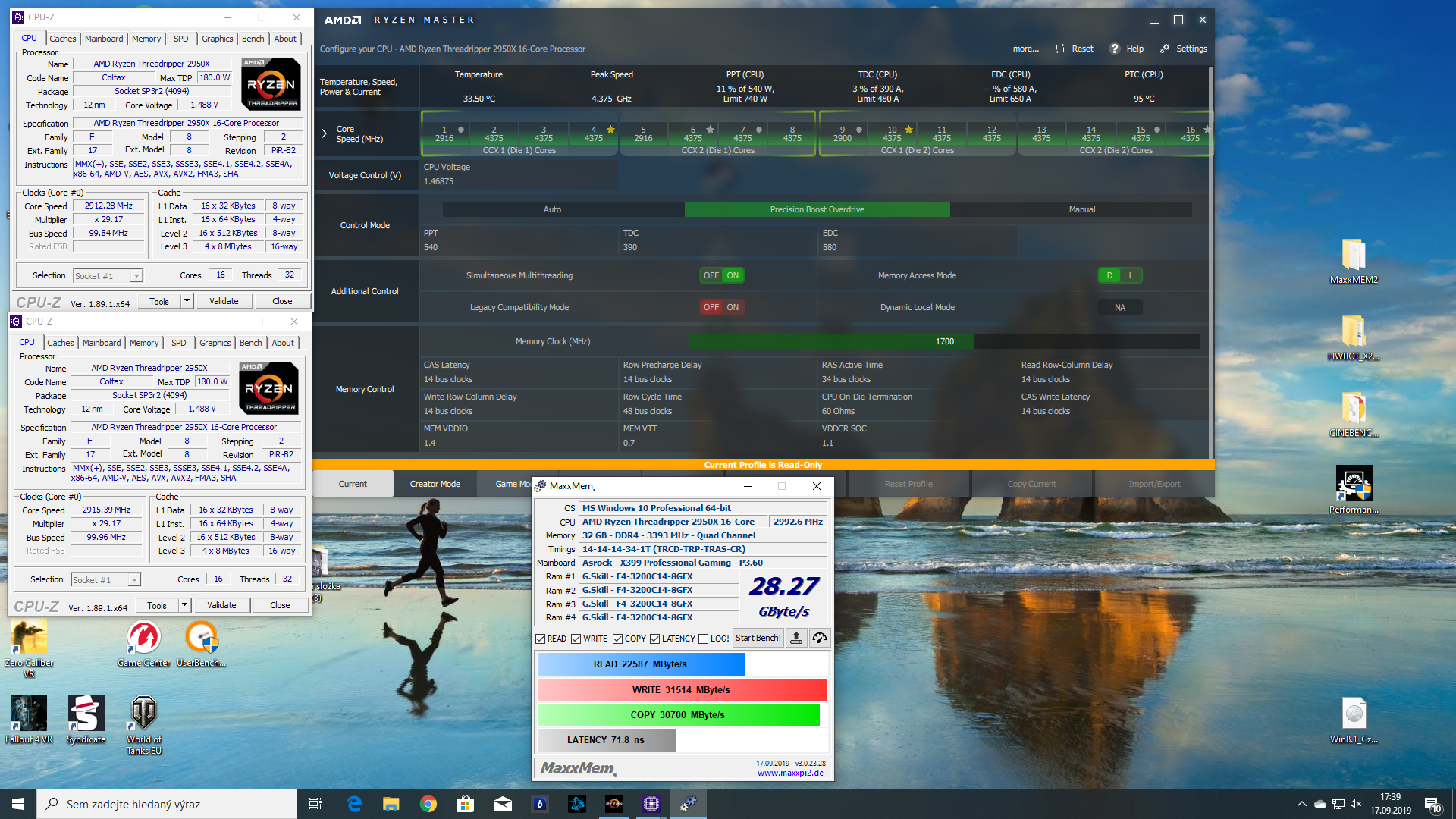Image resolution: width=1456 pixels, height=819 pixels.
Task: Select the Creator Mode profile tab
Action: [435, 484]
